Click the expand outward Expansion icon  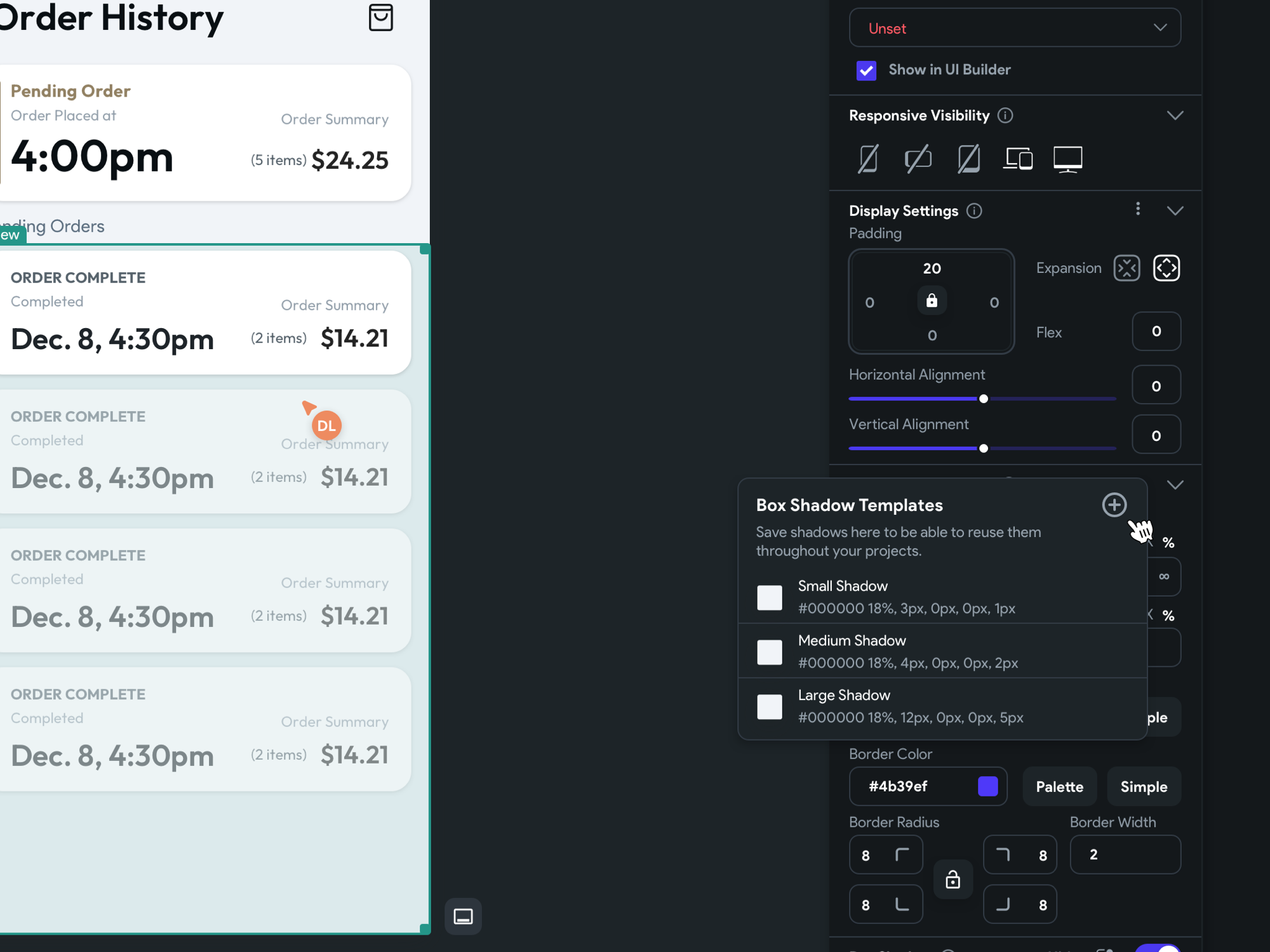coord(1166,268)
